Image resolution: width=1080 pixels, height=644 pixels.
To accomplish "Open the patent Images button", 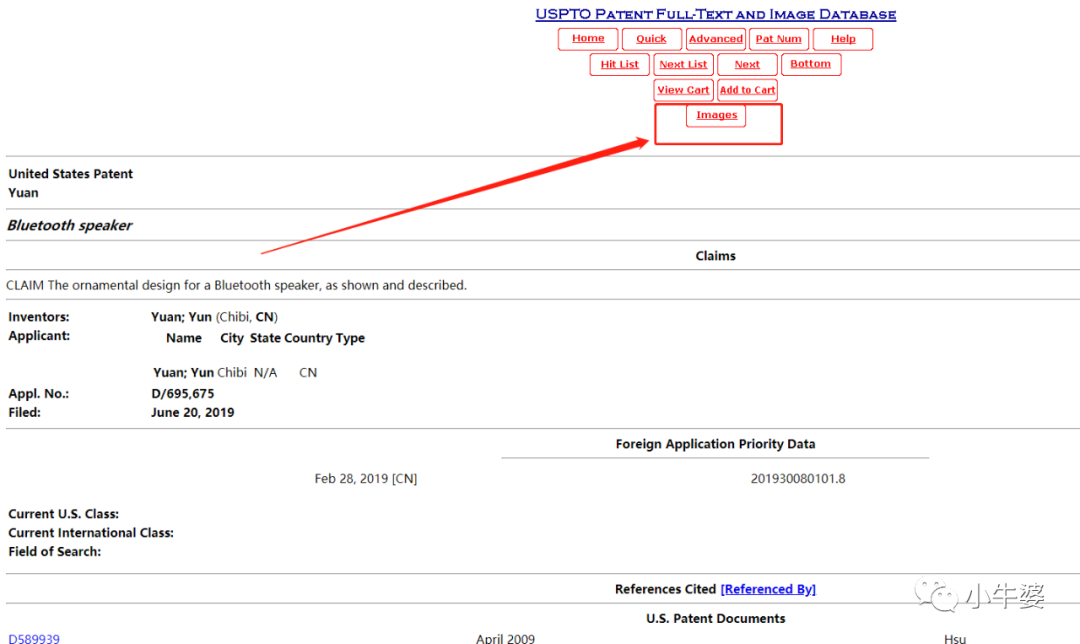I will click(x=716, y=115).
